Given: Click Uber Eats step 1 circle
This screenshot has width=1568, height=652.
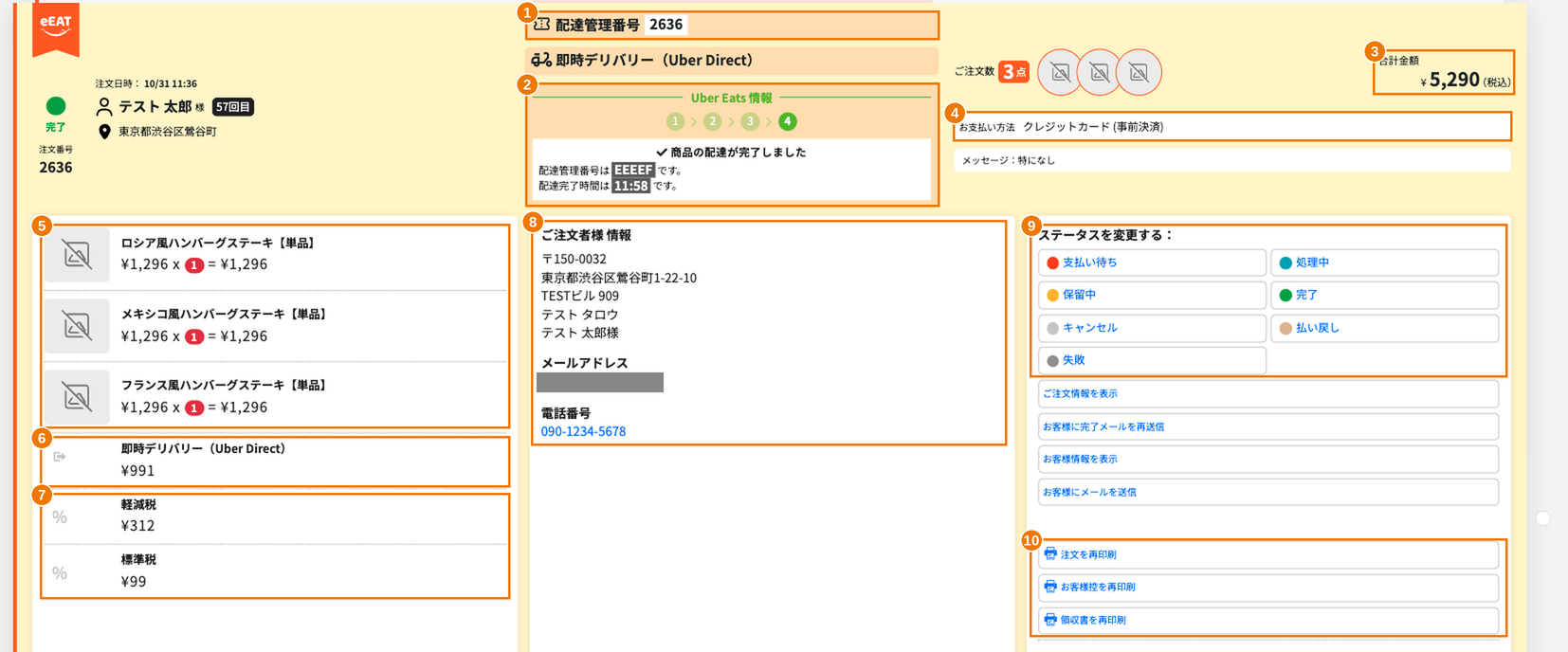Looking at the screenshot, I should [675, 121].
